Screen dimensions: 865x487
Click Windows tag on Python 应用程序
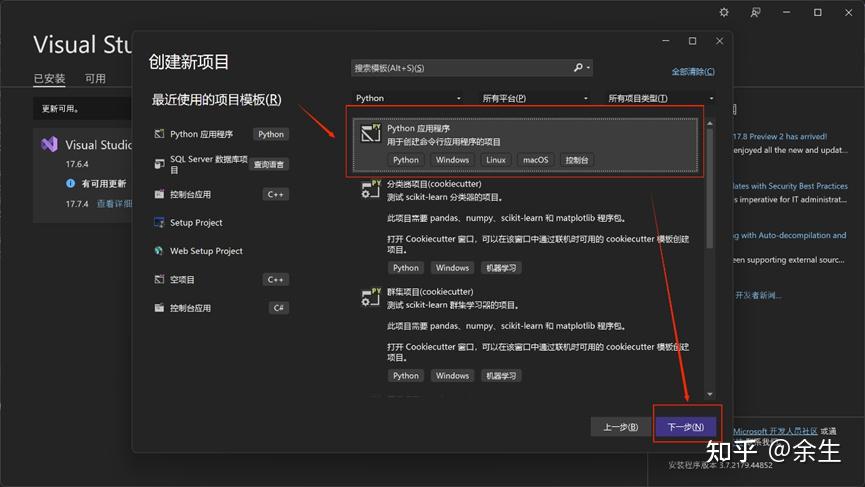coord(452,160)
